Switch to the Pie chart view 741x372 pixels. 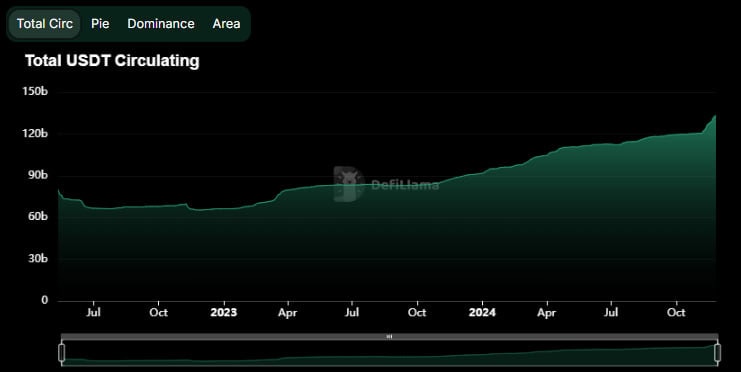coord(100,24)
